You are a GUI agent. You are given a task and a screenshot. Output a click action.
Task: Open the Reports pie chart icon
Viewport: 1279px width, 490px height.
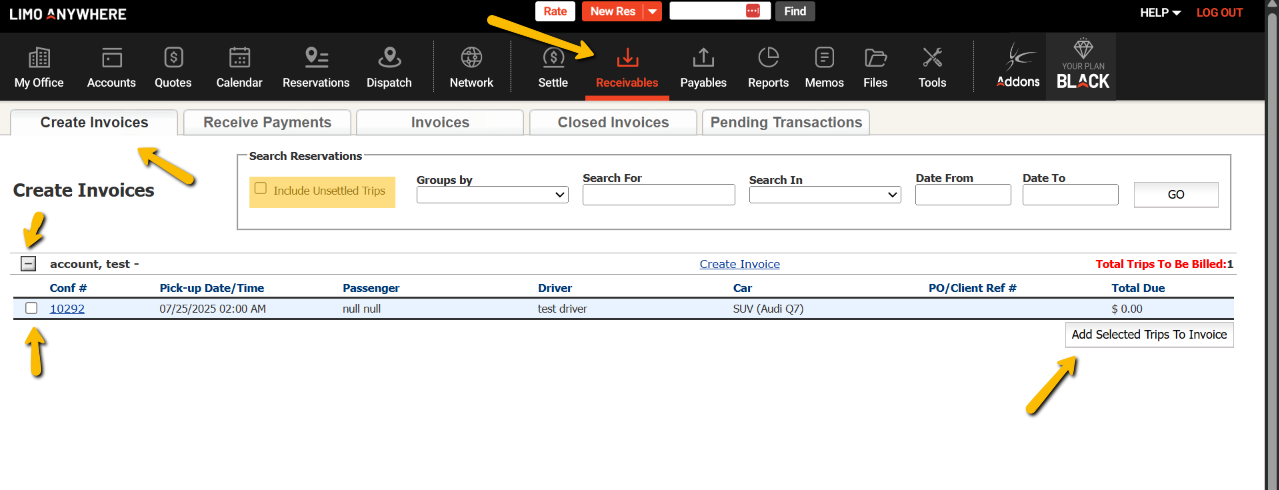pos(768,58)
